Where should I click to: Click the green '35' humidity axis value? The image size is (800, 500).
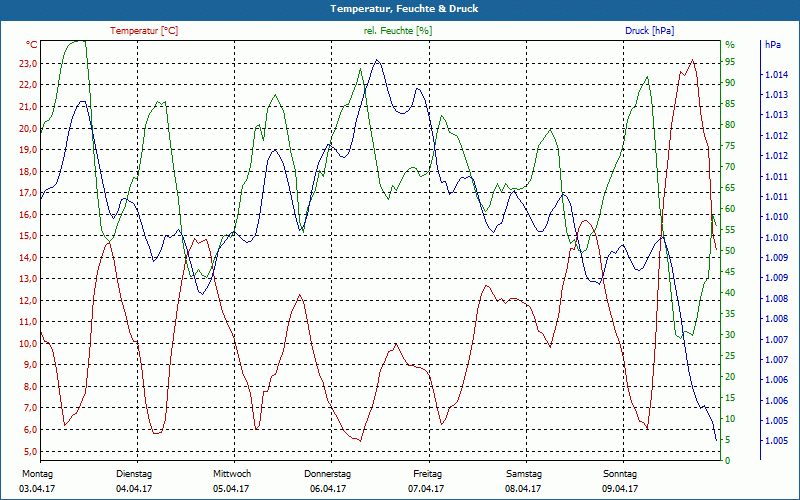pos(730,314)
